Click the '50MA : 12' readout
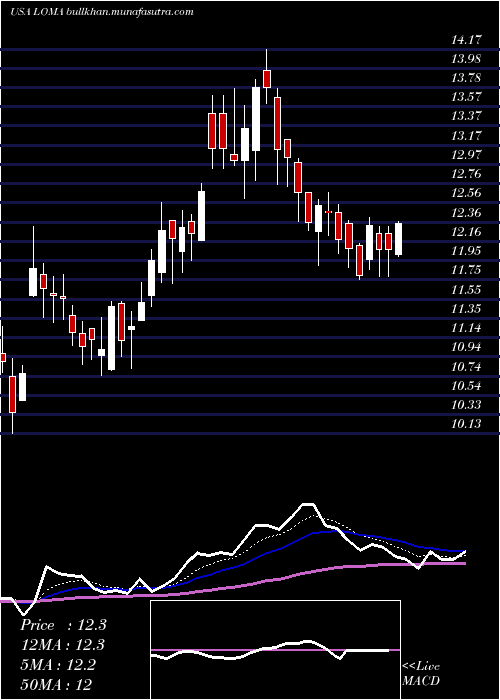Image resolution: width=500 pixels, height=700 pixels. (x=56, y=684)
